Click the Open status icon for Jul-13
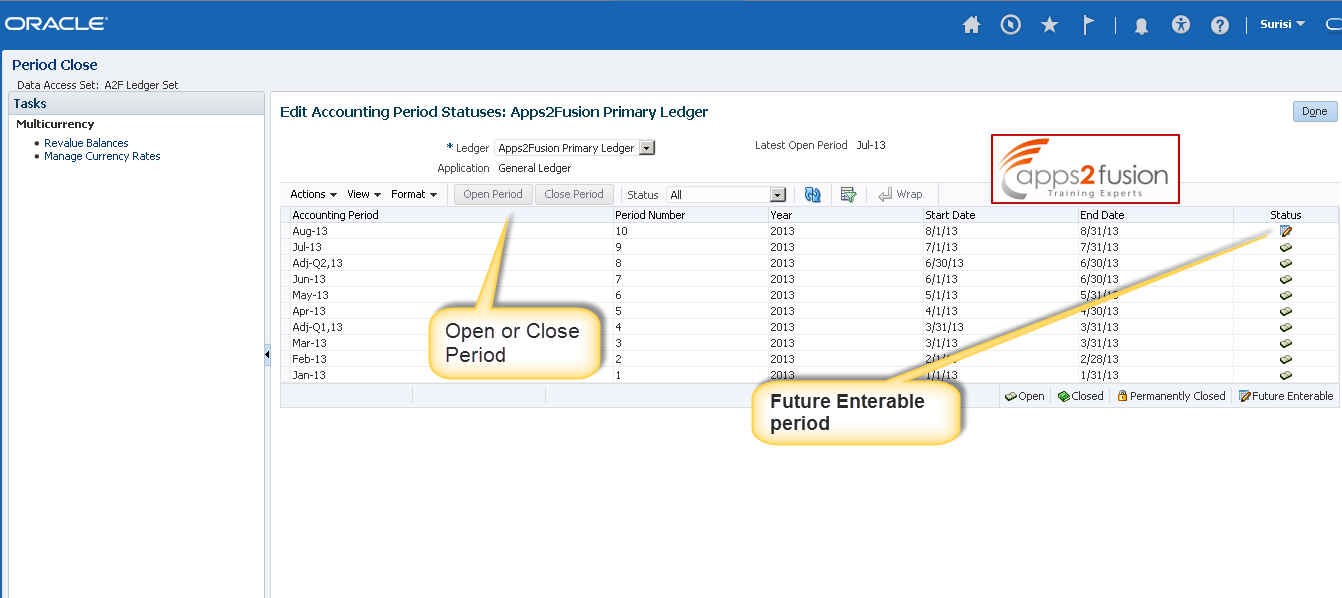1342x598 pixels. pyautogui.click(x=1285, y=247)
